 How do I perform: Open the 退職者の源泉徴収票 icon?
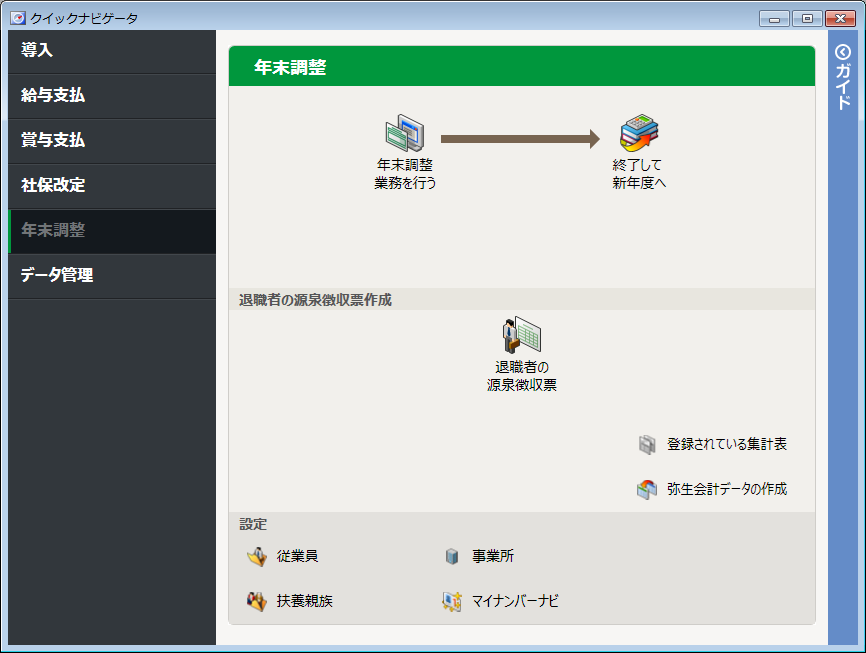(x=521, y=335)
